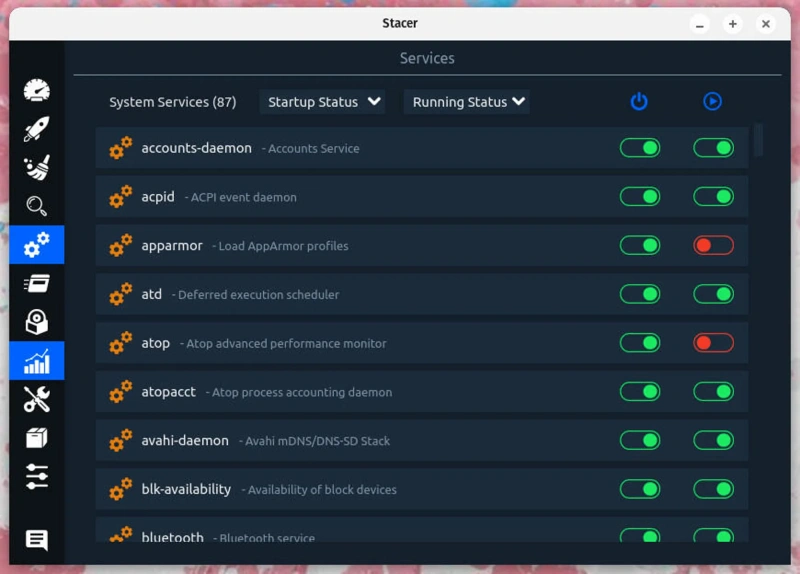Select the Services gears sidebar icon
Screen dimensions: 800x574
point(37,244)
